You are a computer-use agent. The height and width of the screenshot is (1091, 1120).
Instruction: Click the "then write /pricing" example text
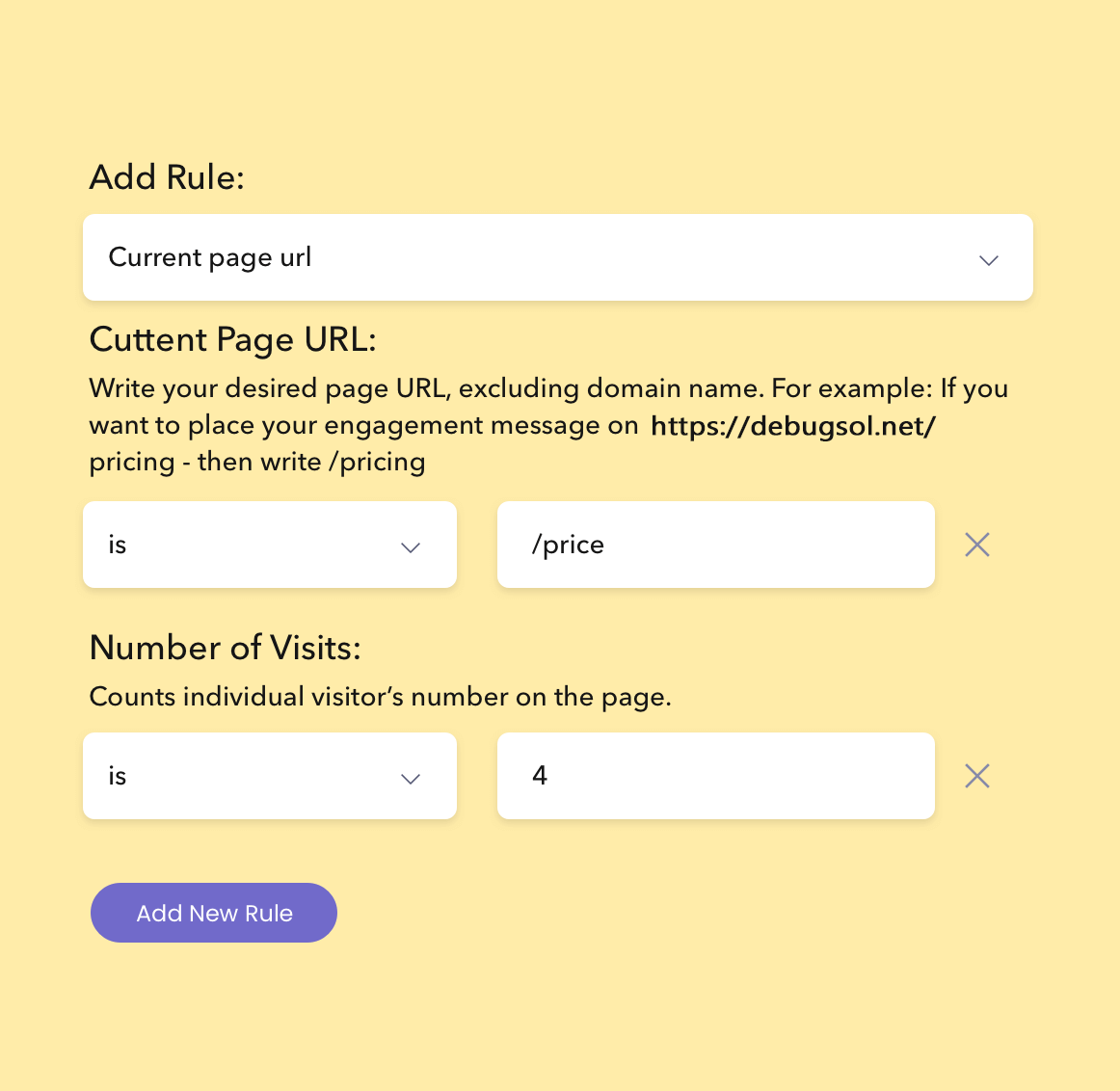coord(311,462)
